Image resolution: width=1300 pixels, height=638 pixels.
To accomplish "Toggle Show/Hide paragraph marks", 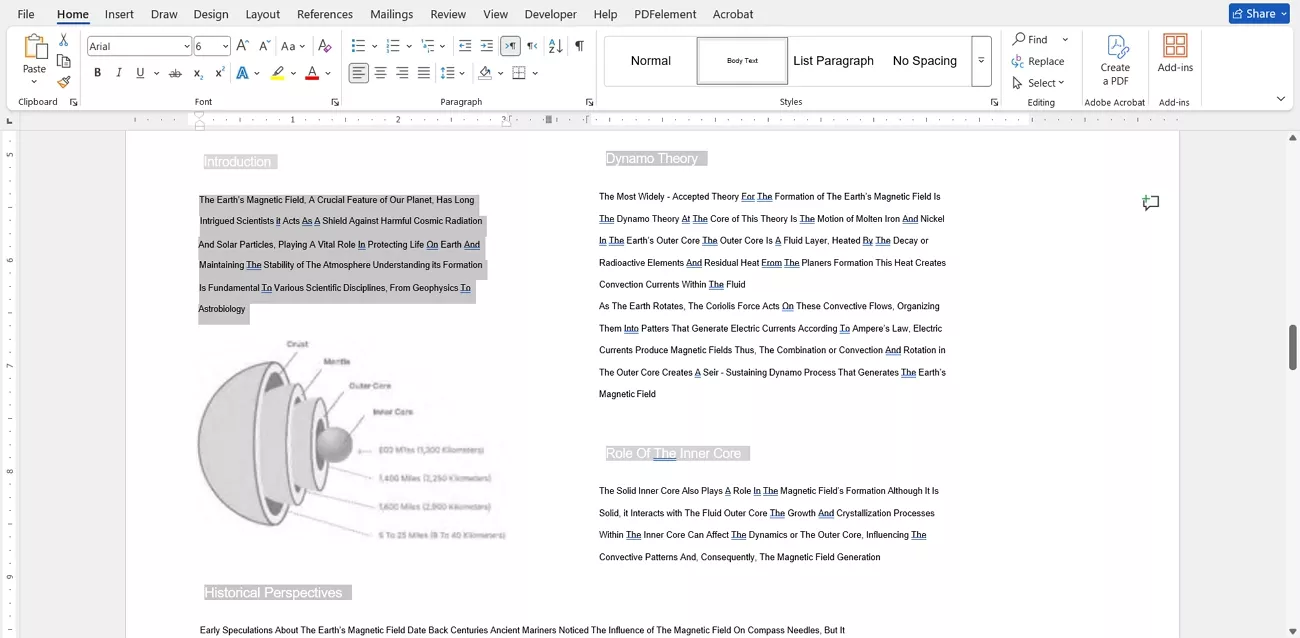I will tap(578, 45).
